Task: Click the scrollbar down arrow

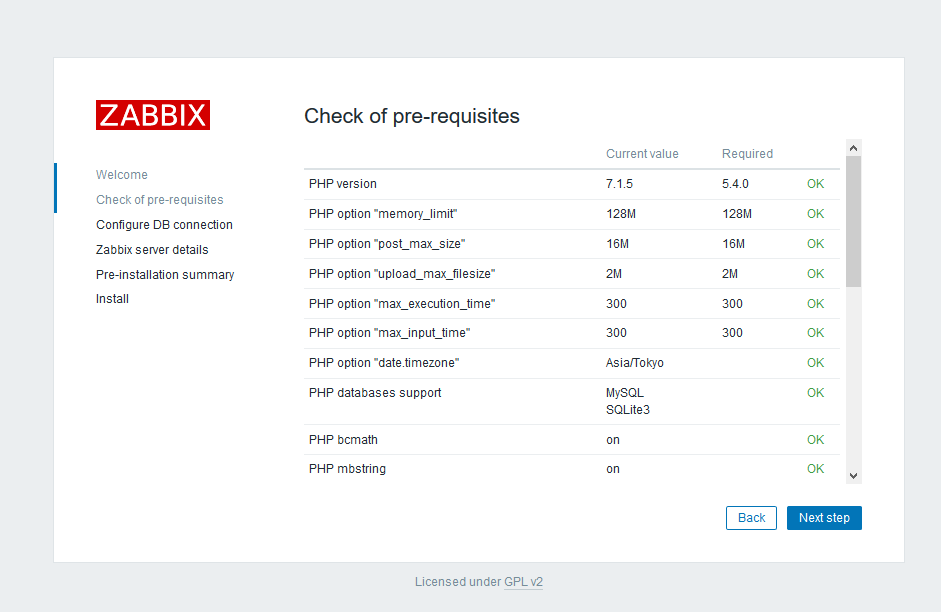Action: coord(853,475)
